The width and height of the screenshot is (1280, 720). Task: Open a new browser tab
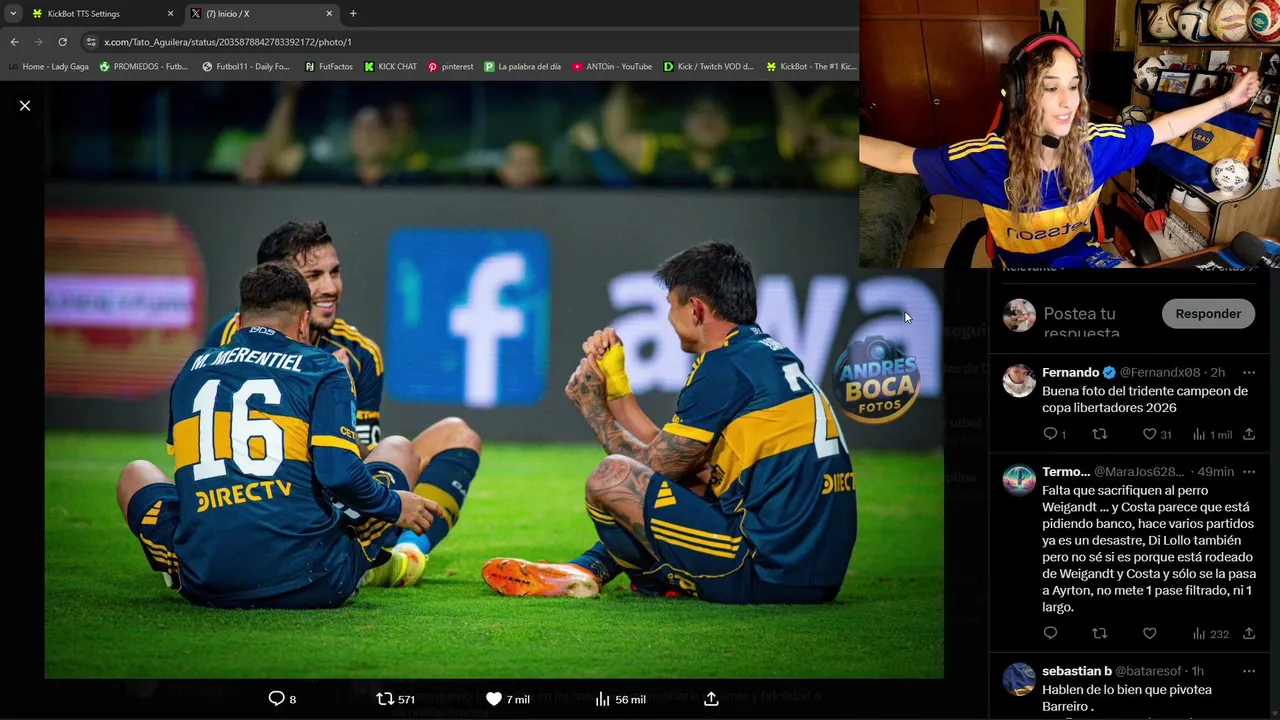353,14
